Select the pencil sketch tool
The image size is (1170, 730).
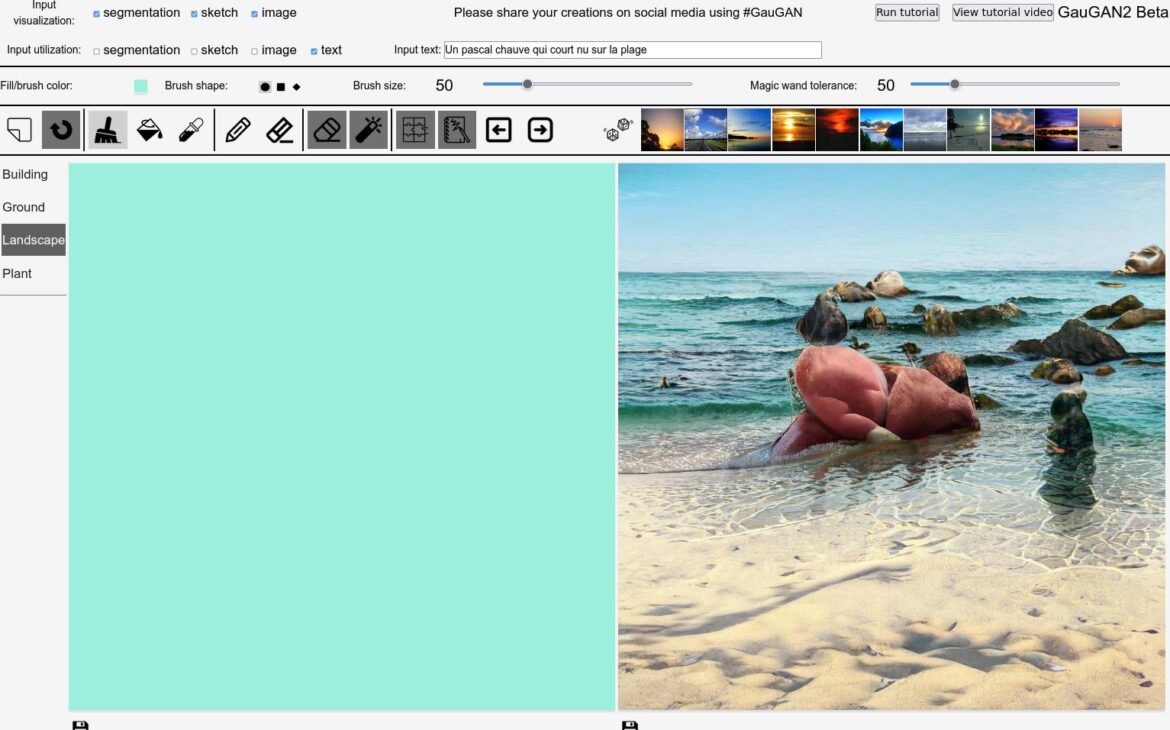coord(238,130)
